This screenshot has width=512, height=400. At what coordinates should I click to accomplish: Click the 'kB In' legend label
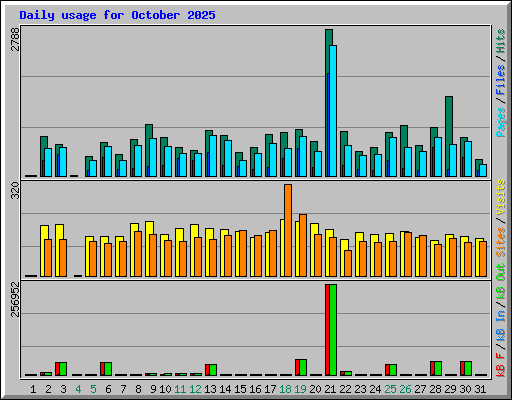(x=501, y=325)
